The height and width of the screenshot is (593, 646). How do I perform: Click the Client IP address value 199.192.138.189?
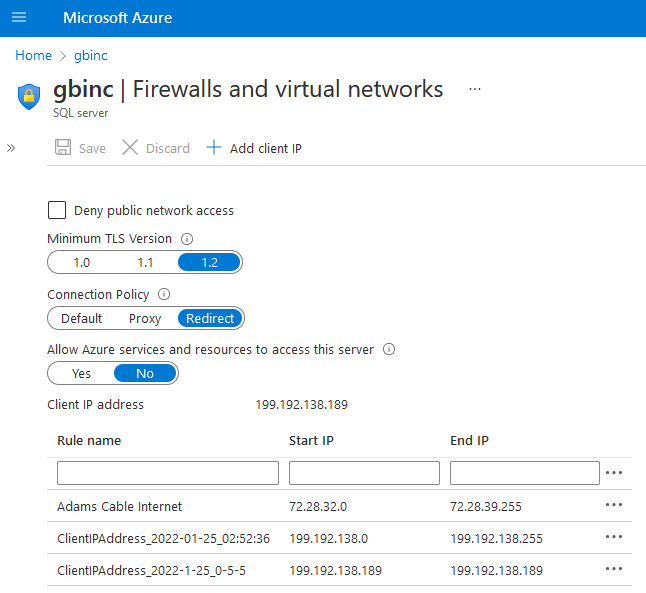pyautogui.click(x=302, y=404)
